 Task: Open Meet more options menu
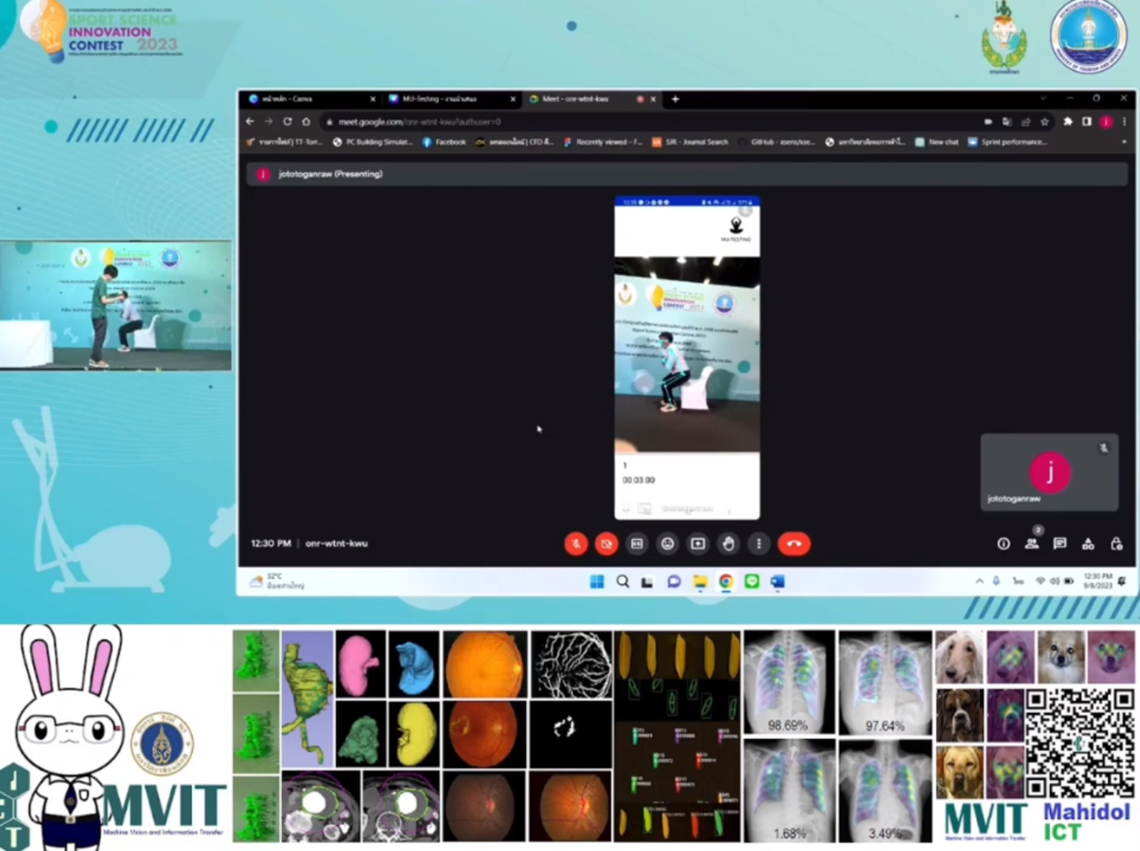[758, 544]
